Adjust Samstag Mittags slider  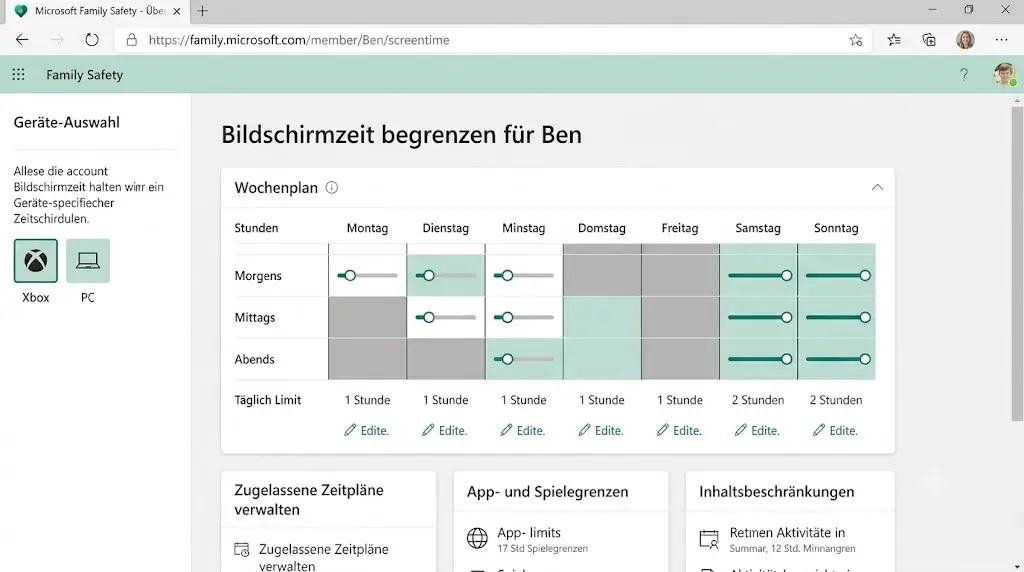(x=760, y=317)
